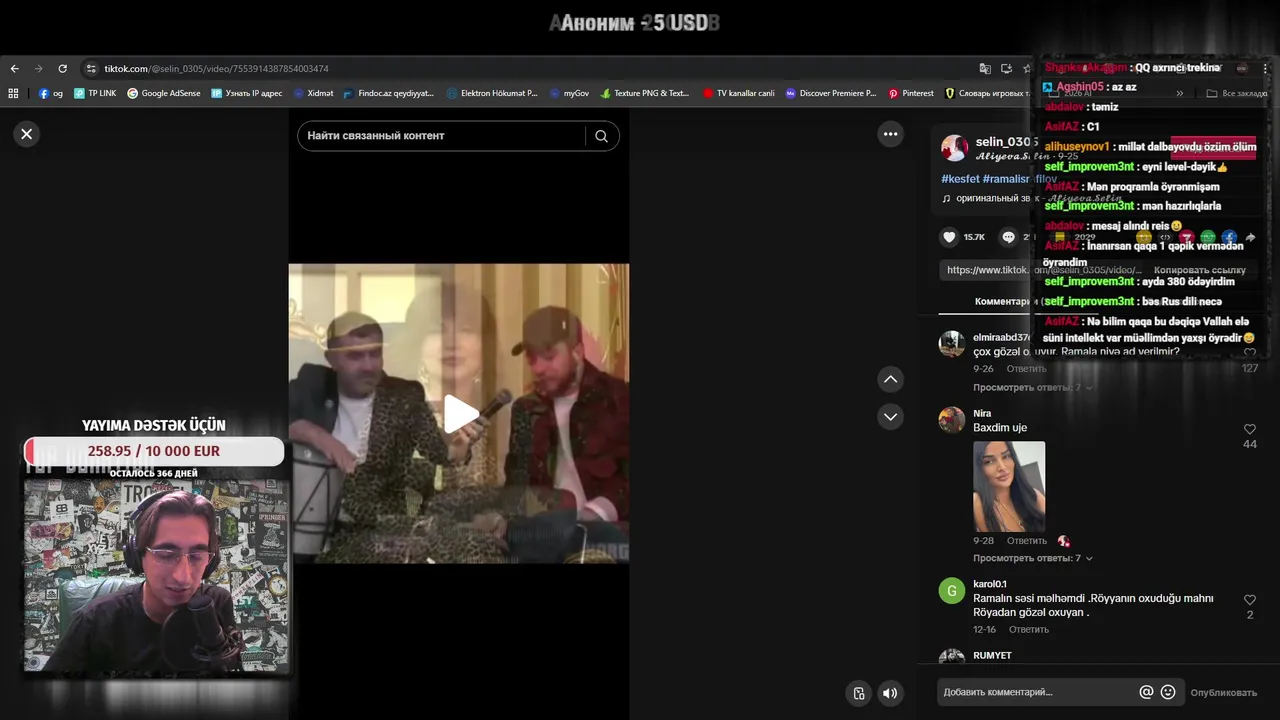The width and height of the screenshot is (1280, 720).
Task: Open karol0.1's green G avatar
Action: (x=951, y=590)
